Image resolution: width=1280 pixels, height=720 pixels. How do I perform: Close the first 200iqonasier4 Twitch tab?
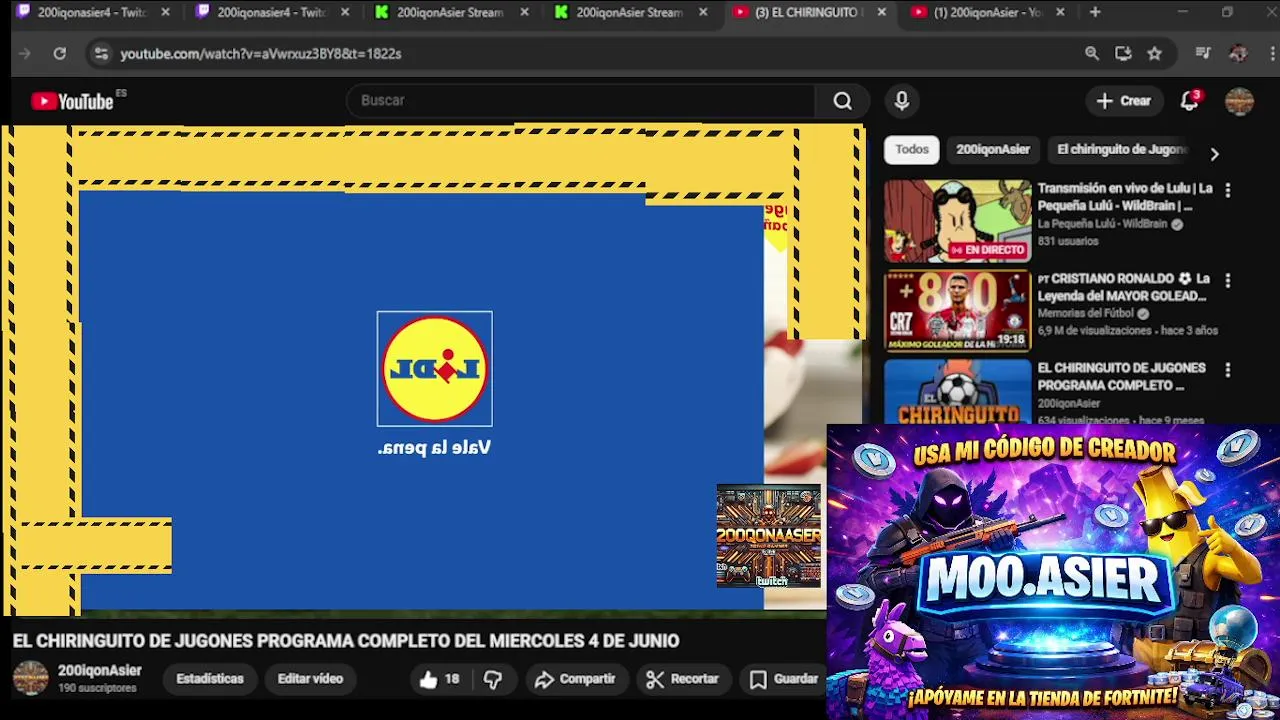pos(166,13)
